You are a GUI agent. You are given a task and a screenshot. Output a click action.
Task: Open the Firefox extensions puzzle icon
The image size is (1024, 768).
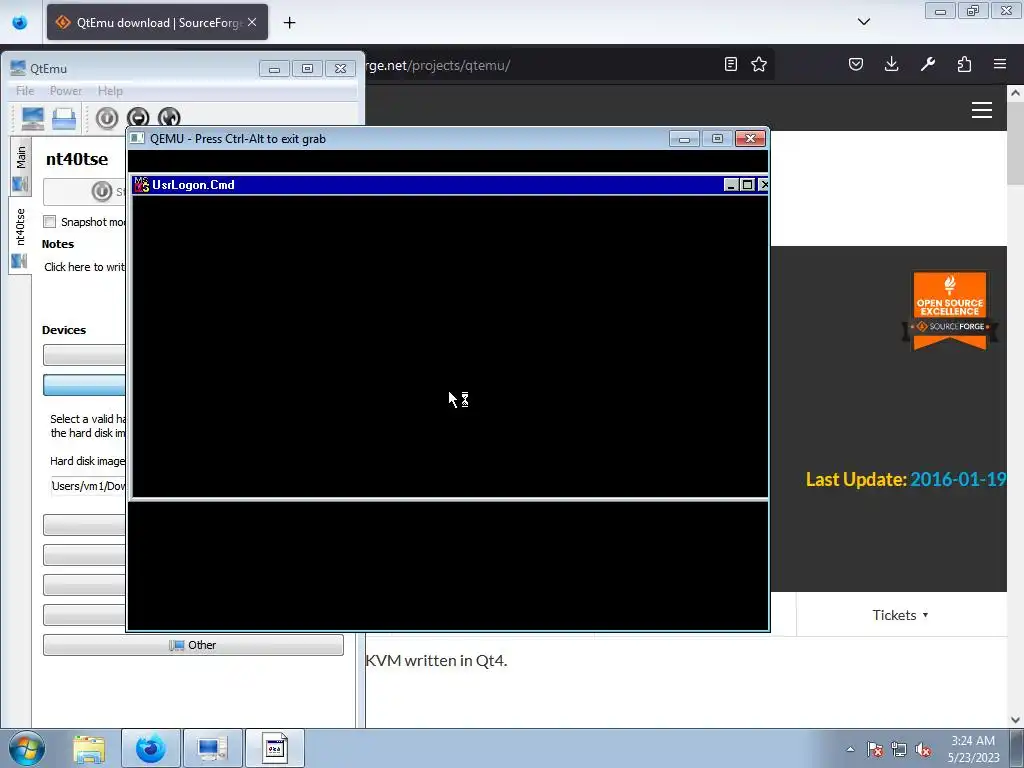point(964,64)
